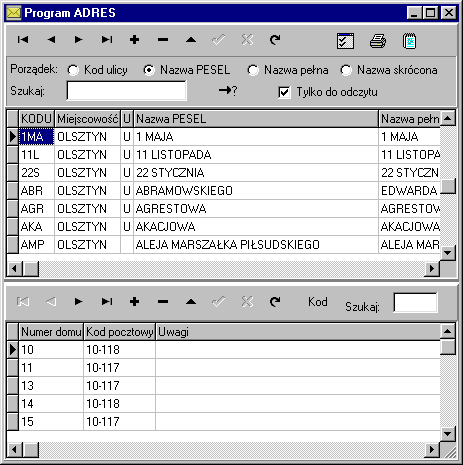
Task: Uncheck Tylko do odczytu checkbox
Action: tap(284, 92)
